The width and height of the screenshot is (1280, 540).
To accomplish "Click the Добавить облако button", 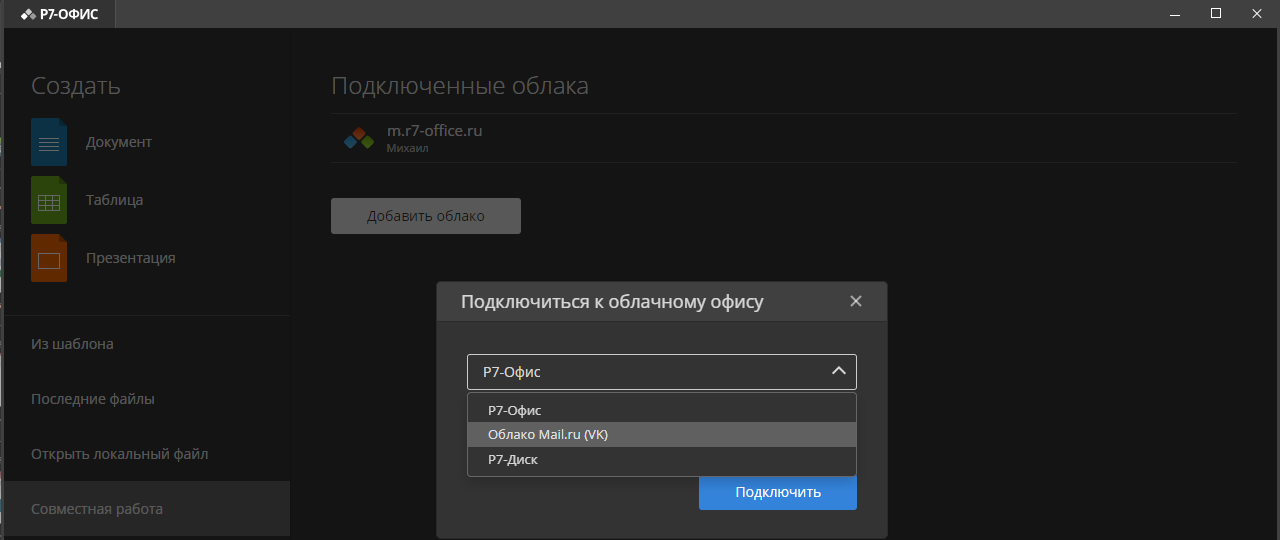I will point(426,216).
